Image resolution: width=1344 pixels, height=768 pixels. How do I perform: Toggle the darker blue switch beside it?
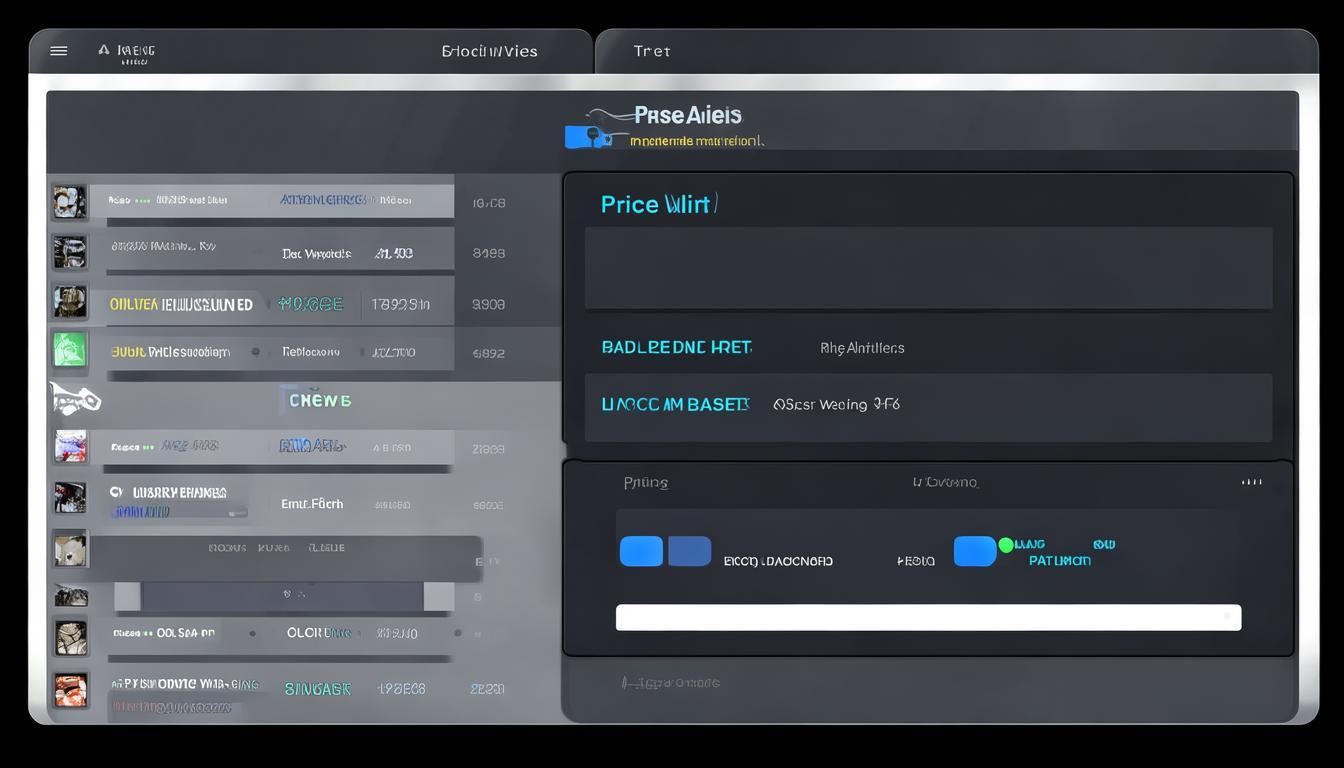689,551
